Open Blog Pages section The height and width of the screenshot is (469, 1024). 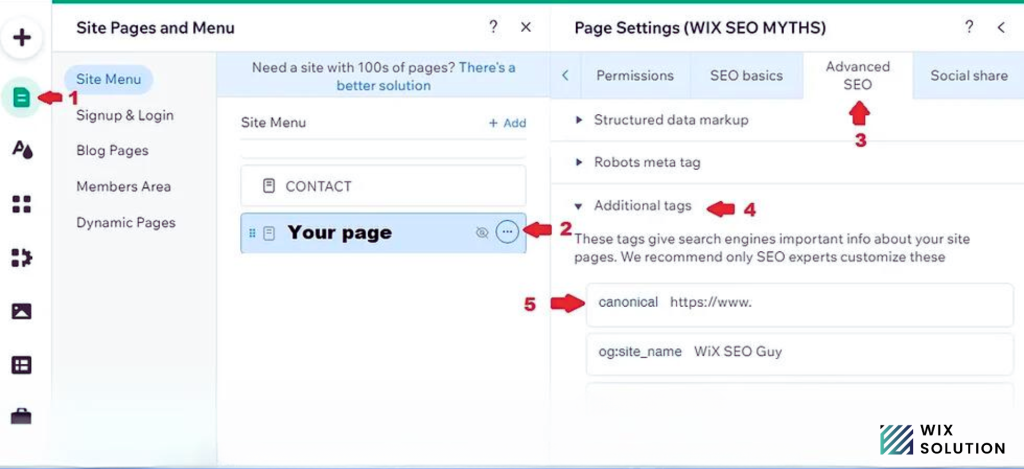click(112, 151)
